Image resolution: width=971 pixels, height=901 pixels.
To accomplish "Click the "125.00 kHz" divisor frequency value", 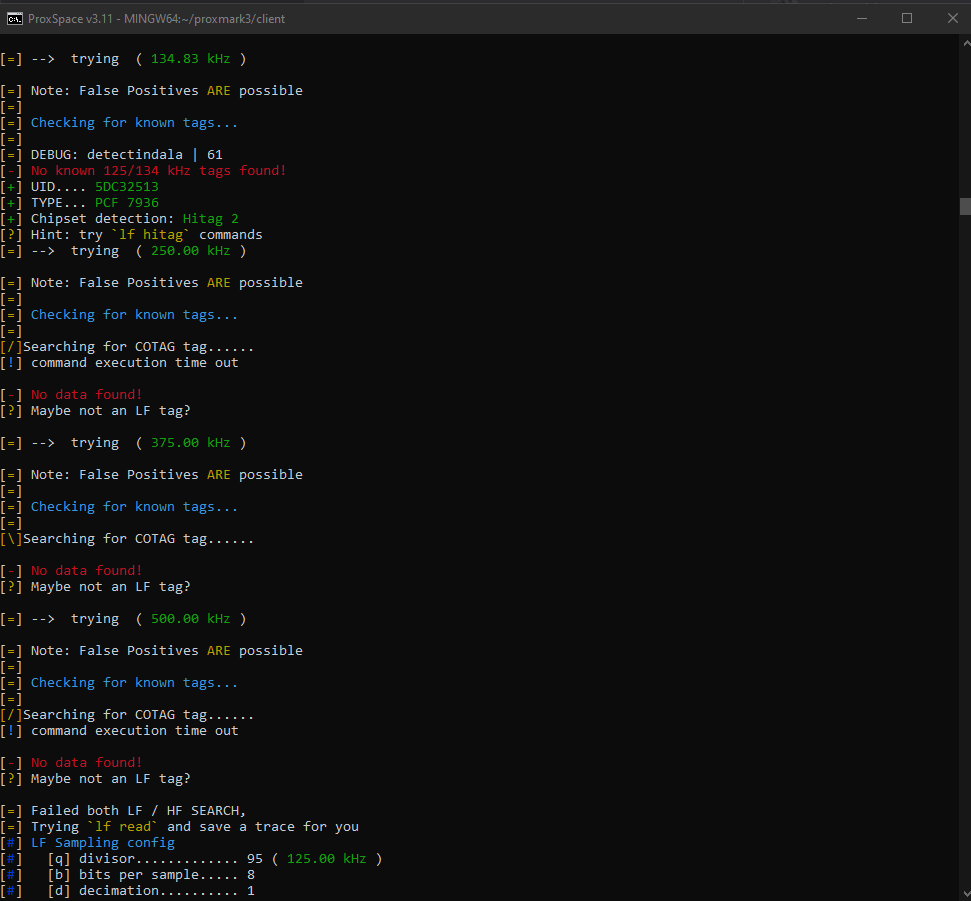I will [x=326, y=859].
